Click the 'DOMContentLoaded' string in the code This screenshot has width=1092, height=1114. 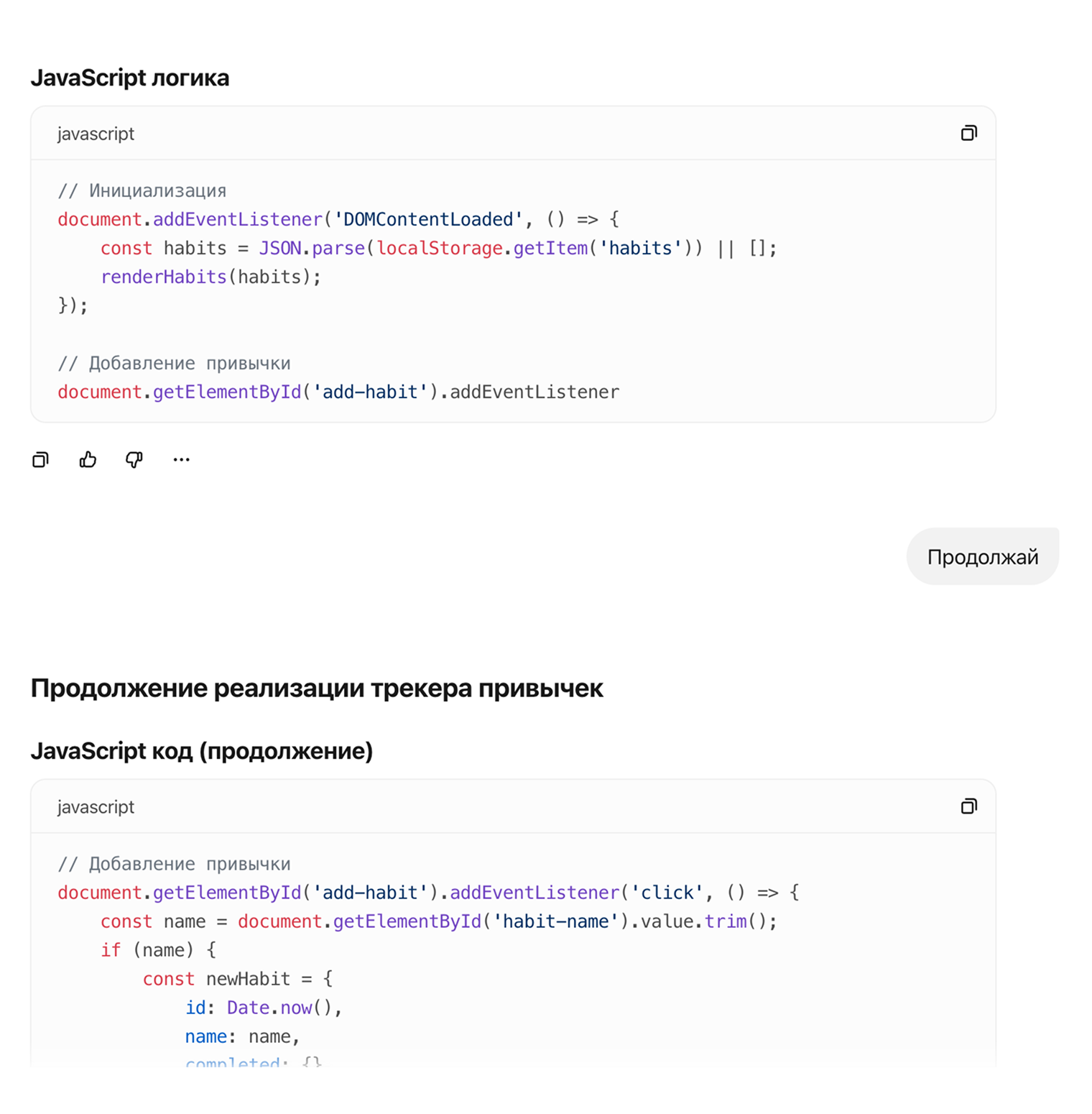428,219
